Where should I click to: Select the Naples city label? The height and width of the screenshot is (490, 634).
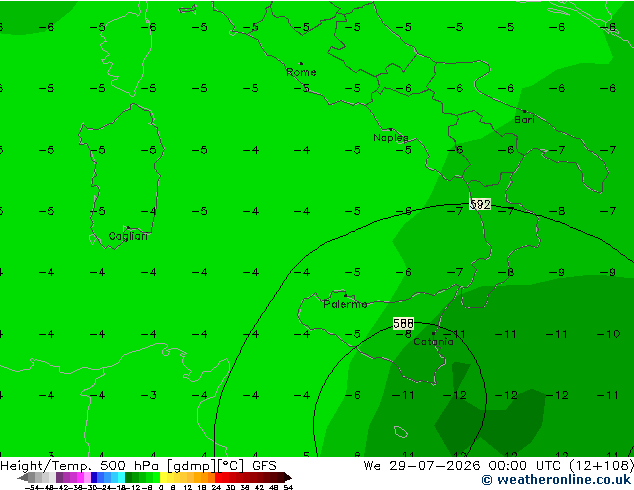click(391, 138)
